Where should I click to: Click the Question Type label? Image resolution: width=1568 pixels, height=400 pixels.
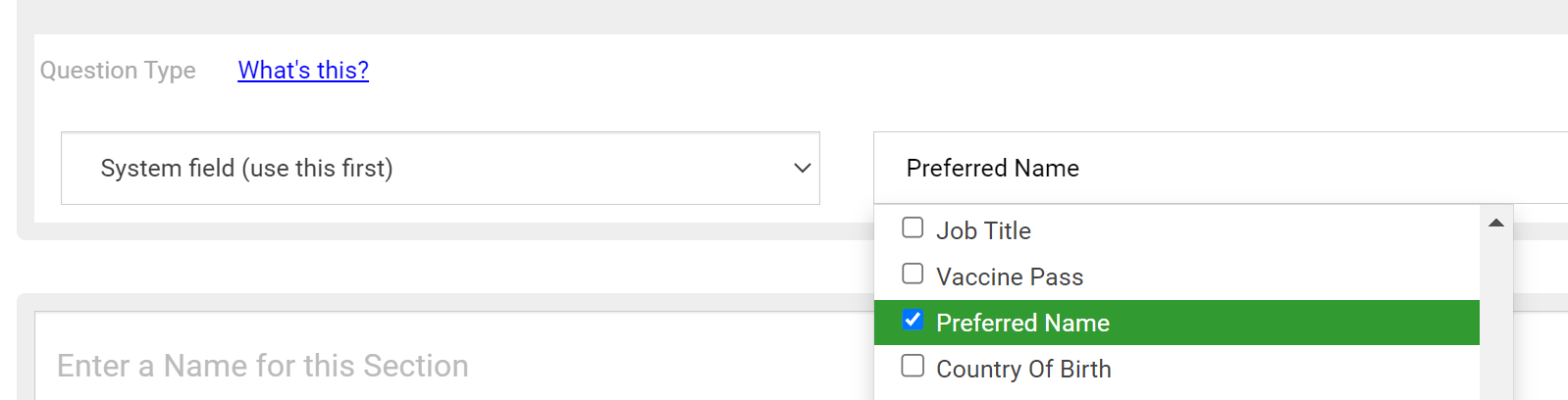tap(118, 71)
